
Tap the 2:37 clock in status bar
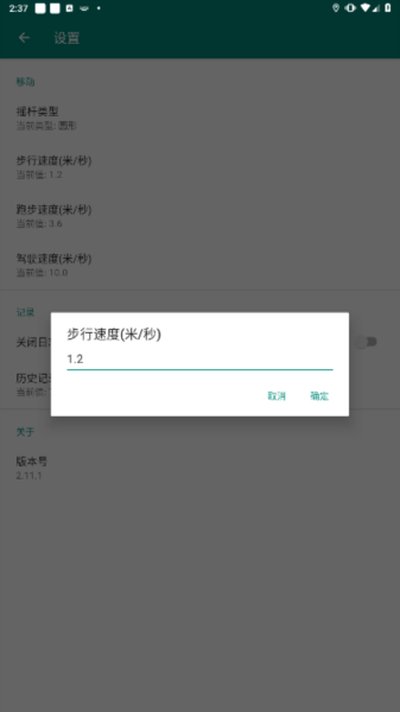[18, 9]
